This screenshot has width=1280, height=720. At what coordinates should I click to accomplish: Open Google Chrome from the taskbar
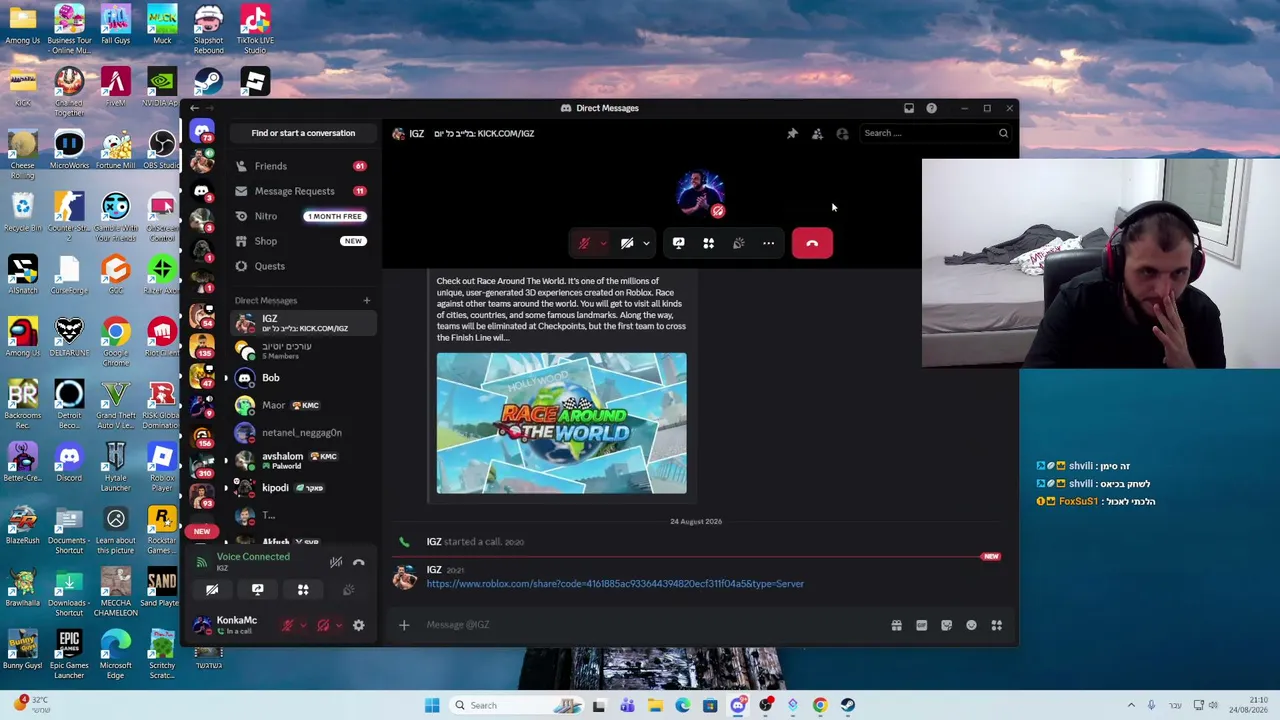tap(820, 705)
